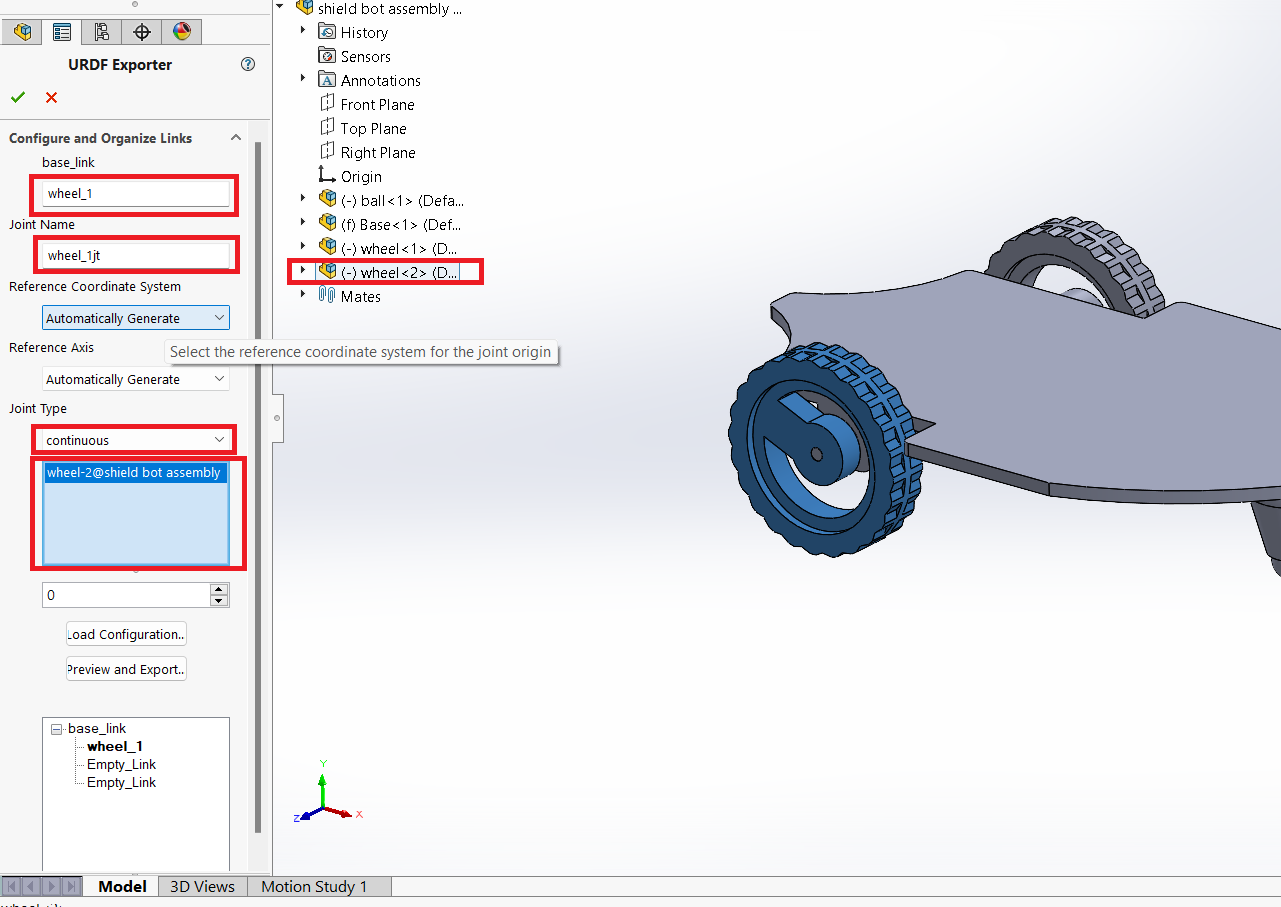Click the Joint Name text field
Viewport: 1281px width, 907px height.
point(136,255)
